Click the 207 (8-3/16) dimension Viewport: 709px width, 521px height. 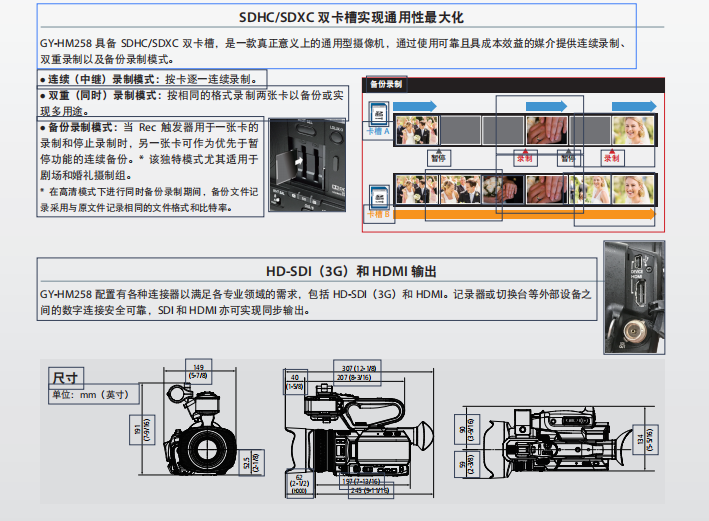[354, 378]
